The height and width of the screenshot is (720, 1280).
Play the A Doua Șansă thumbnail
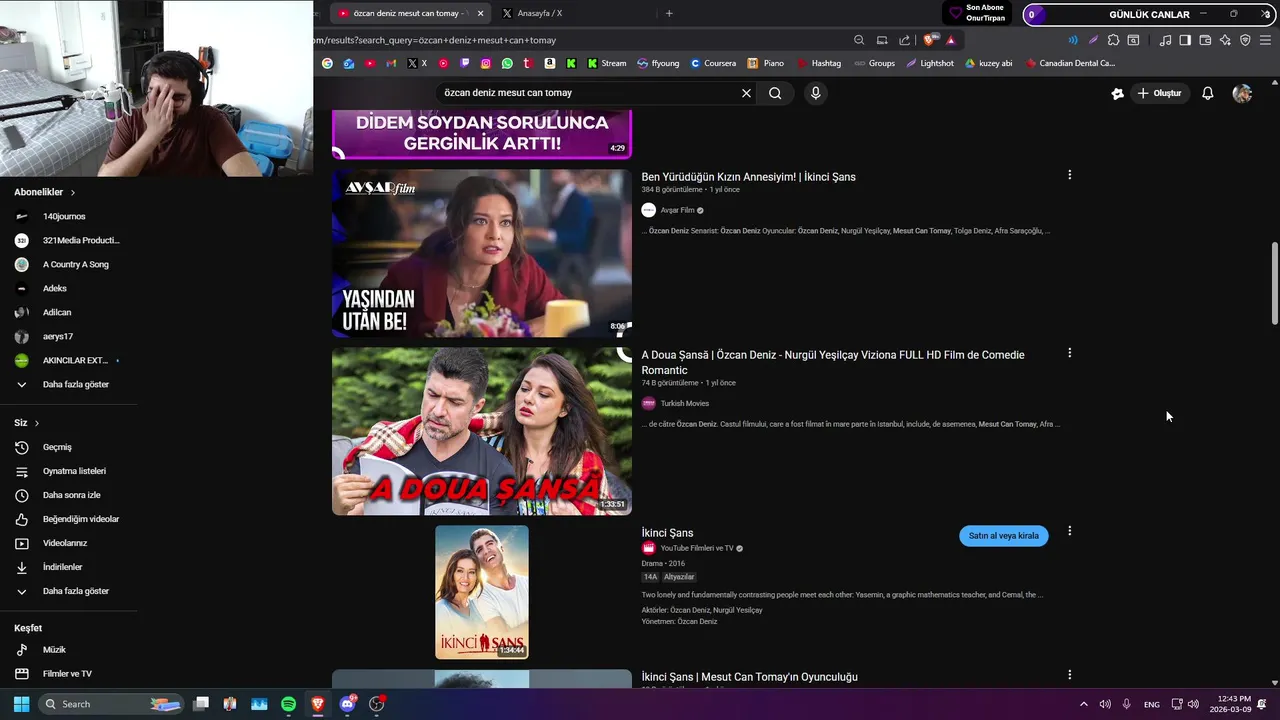(x=482, y=431)
